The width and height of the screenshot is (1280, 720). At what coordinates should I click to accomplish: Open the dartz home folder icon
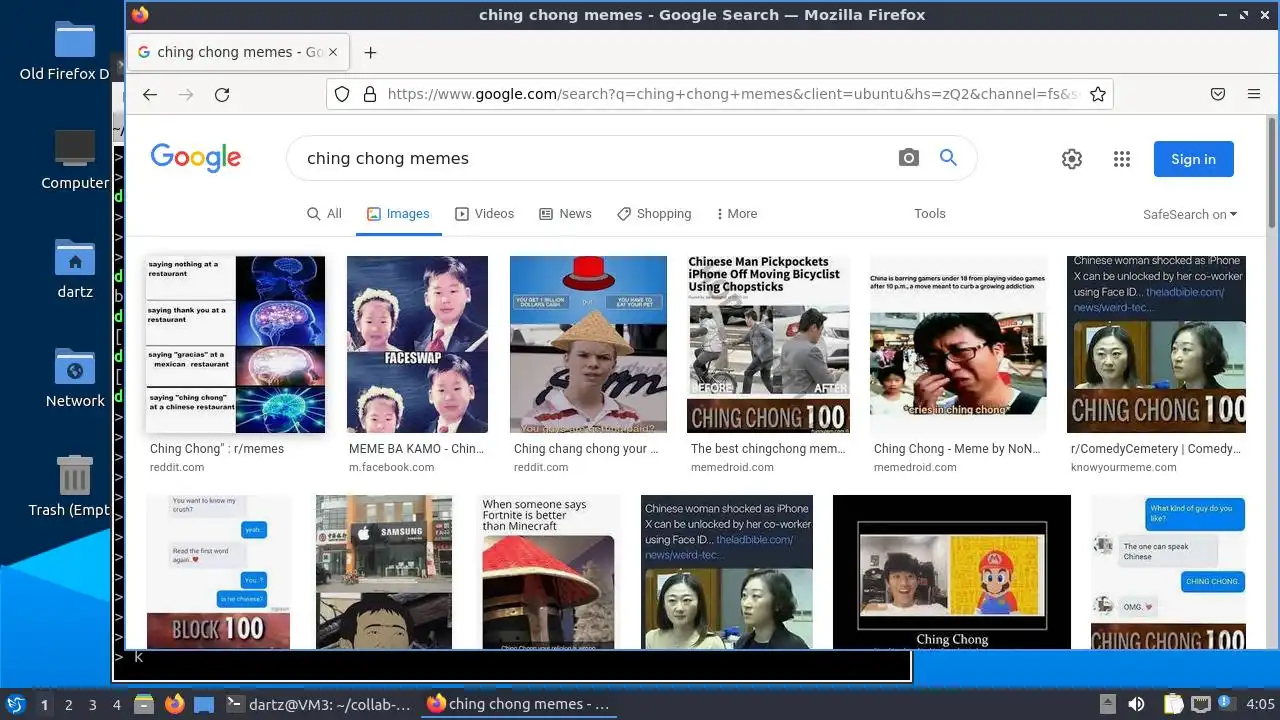pos(75,269)
